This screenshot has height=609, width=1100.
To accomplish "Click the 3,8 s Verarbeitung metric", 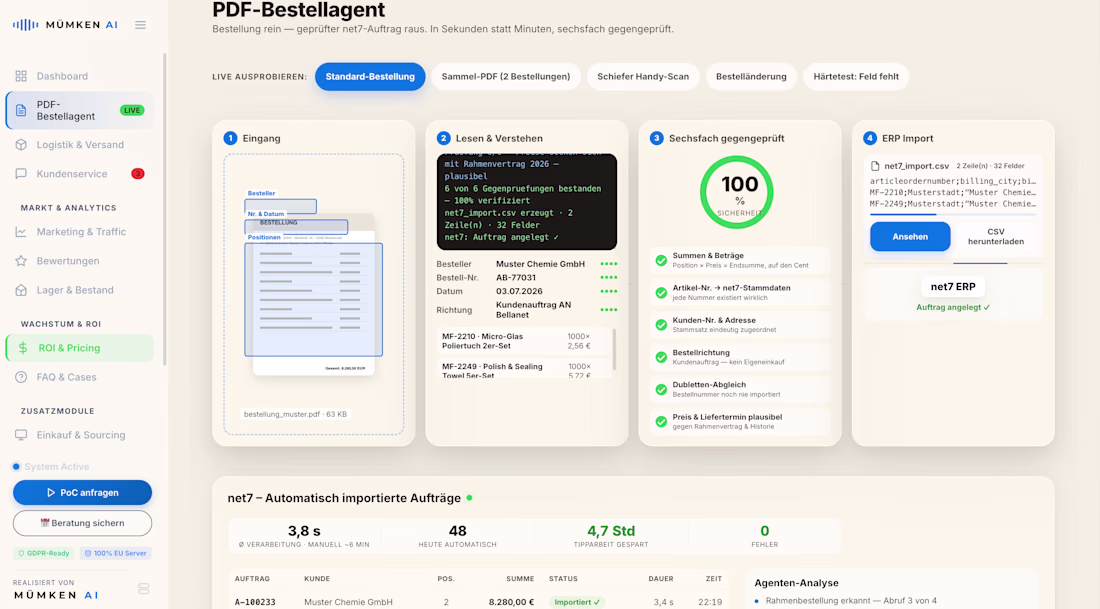I will 304,535.
